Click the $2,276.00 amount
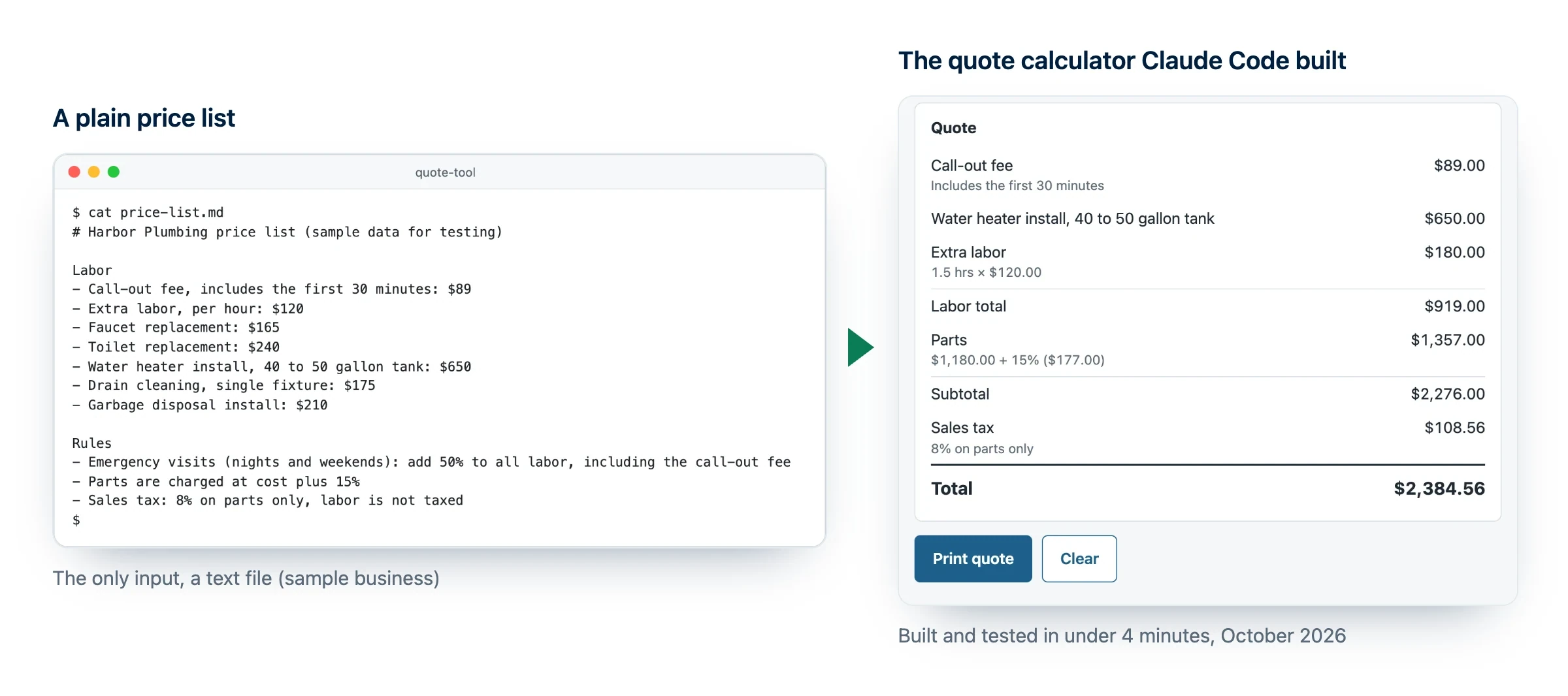This screenshot has width=1568, height=696. point(1448,394)
